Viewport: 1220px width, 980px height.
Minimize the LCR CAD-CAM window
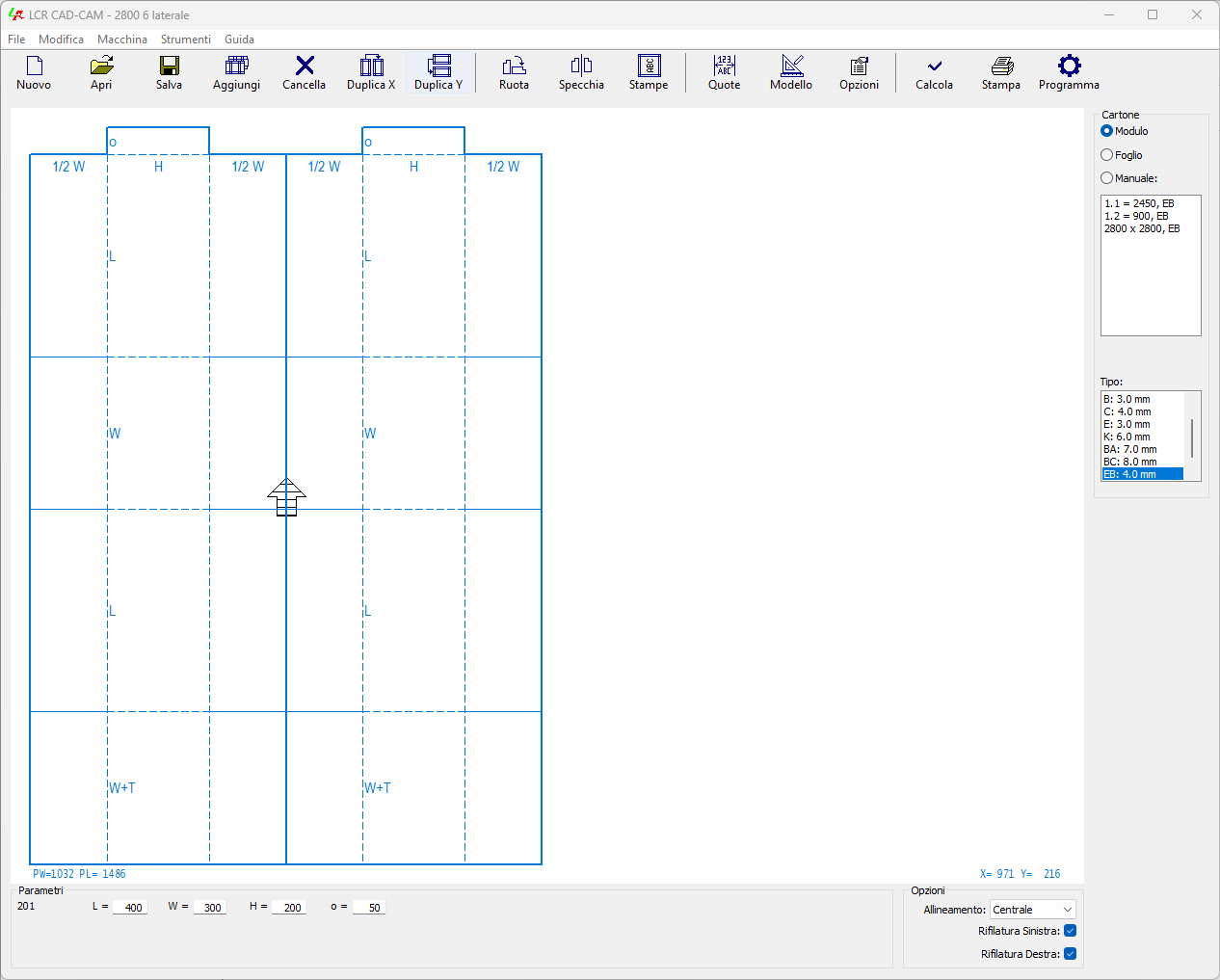(1108, 14)
